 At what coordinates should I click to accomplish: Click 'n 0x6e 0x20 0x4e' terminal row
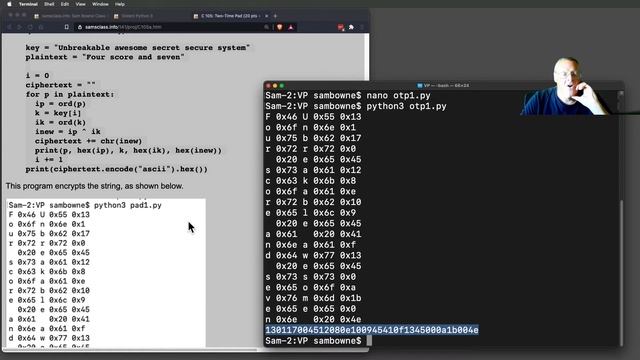313,319
